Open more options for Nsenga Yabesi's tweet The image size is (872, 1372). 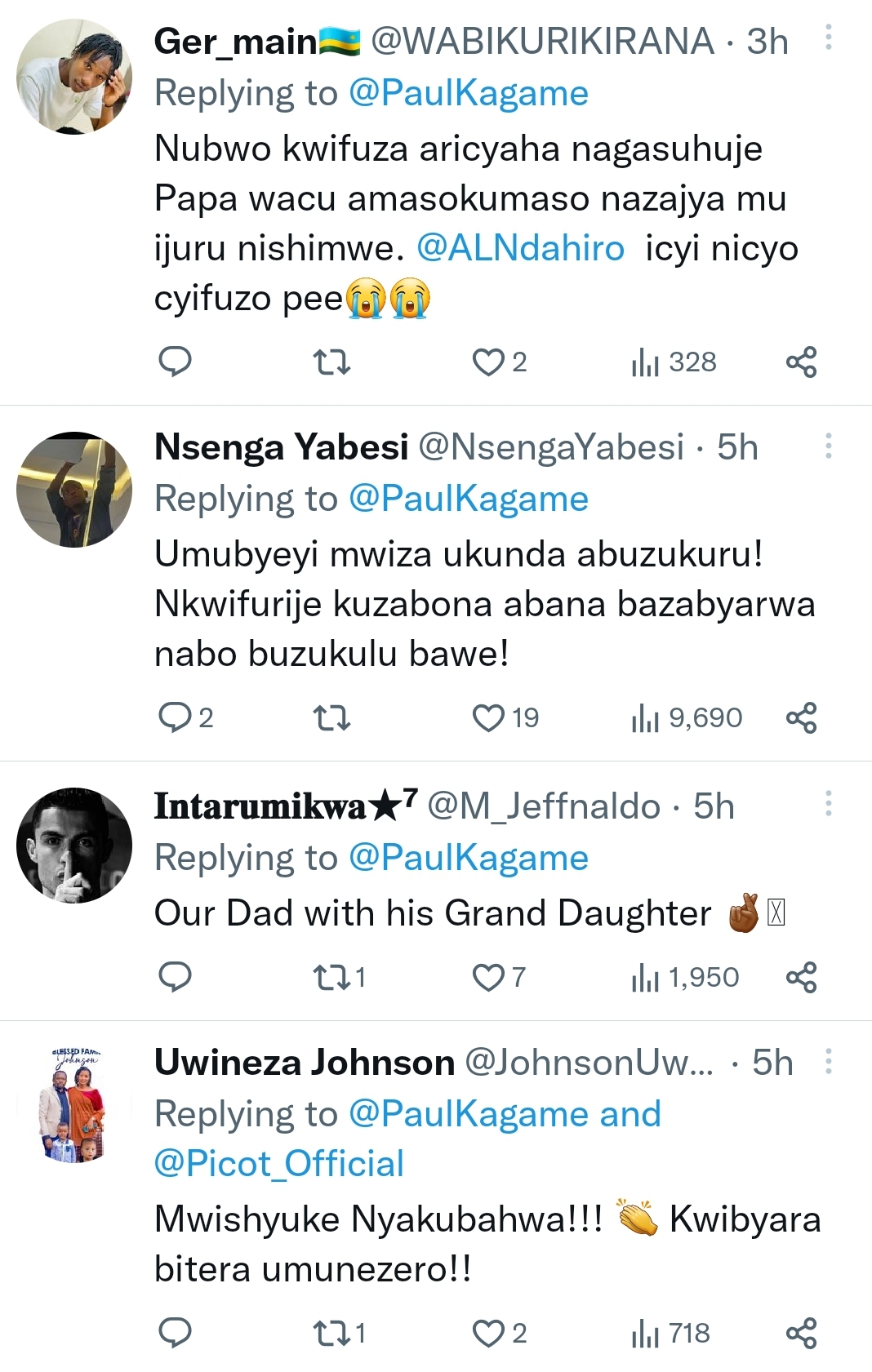point(828,446)
